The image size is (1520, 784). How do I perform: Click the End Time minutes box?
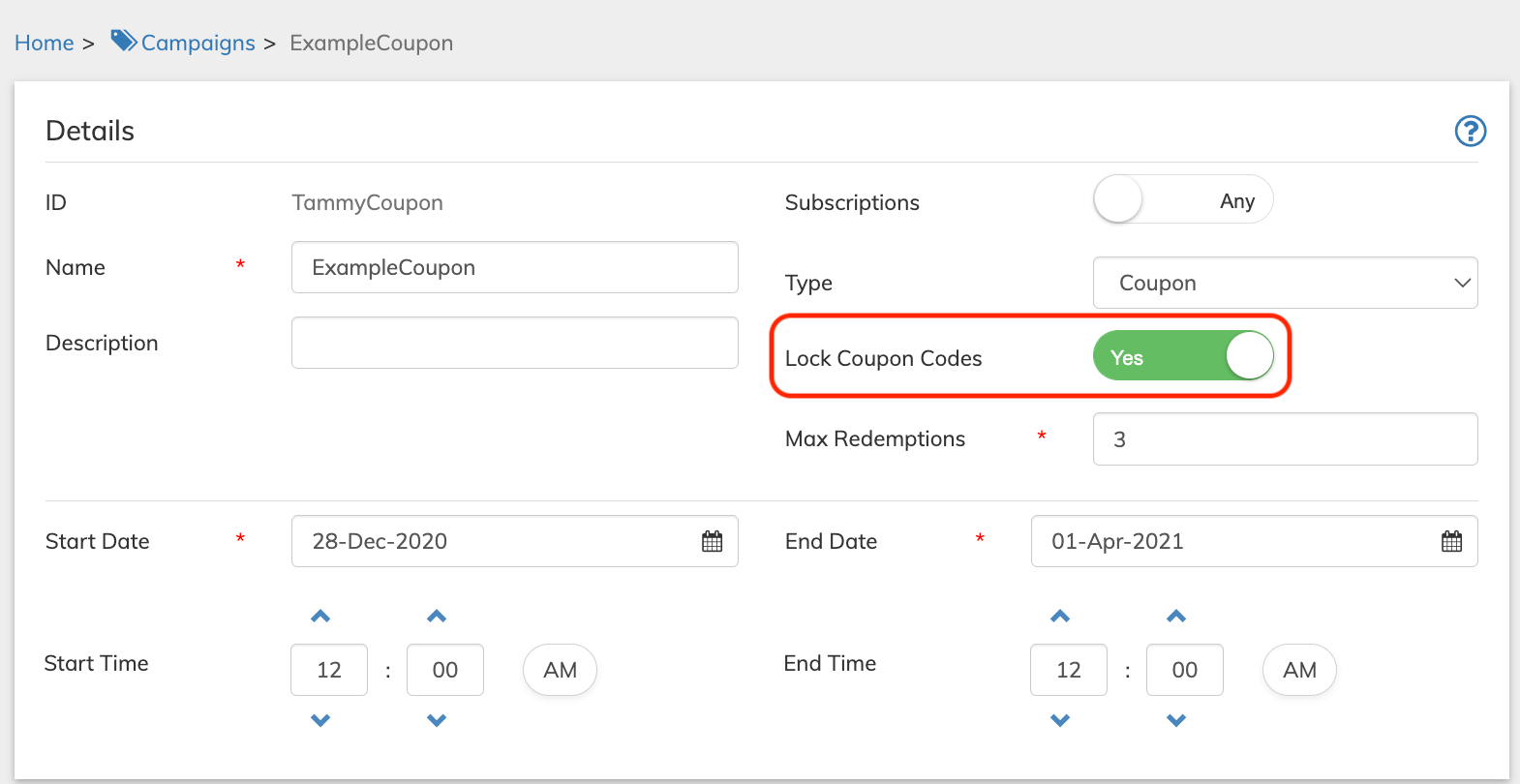tap(1185, 670)
